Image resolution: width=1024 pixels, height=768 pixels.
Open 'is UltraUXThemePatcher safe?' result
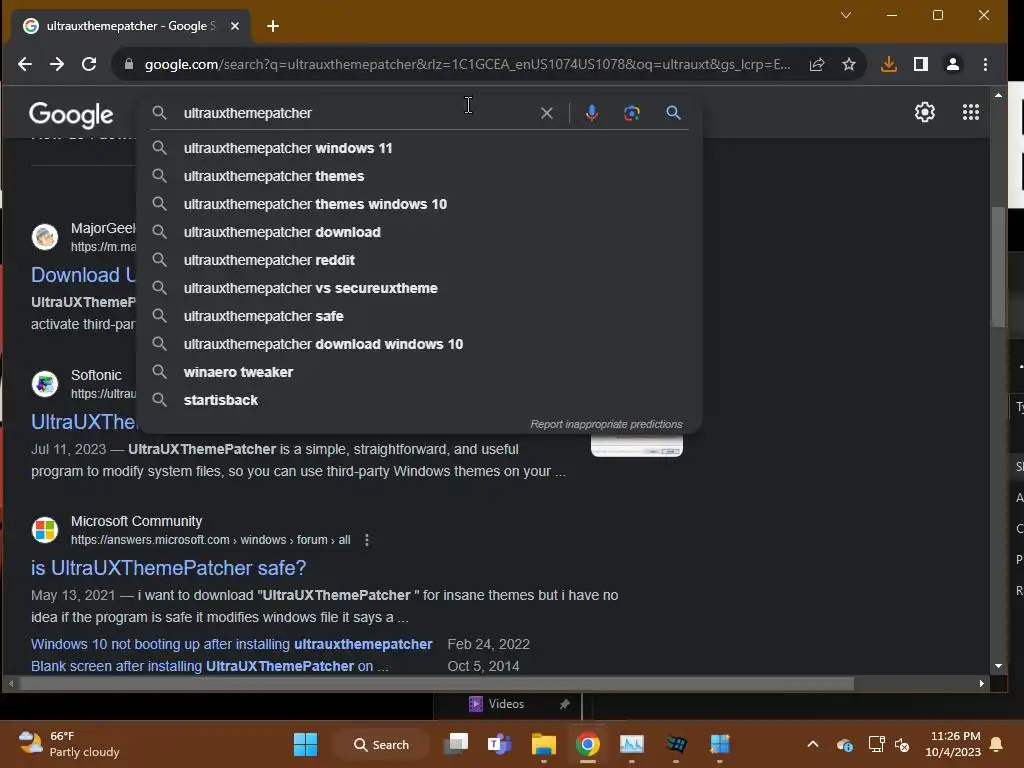pos(168,568)
